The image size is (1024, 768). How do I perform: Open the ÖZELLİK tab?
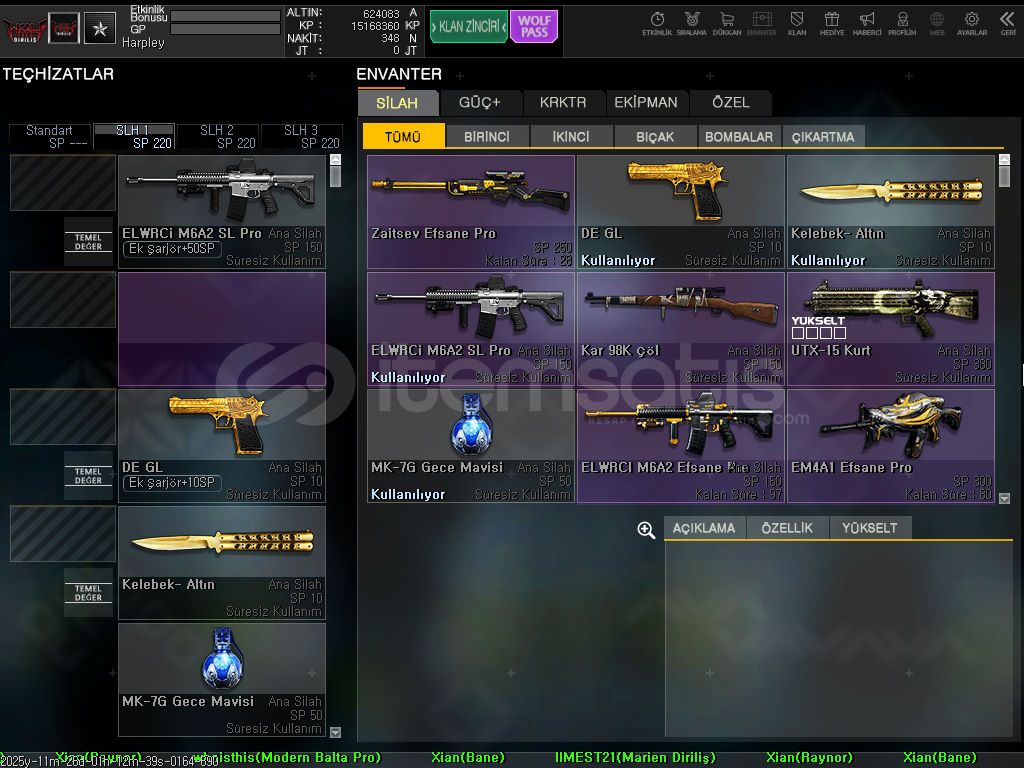coord(787,528)
